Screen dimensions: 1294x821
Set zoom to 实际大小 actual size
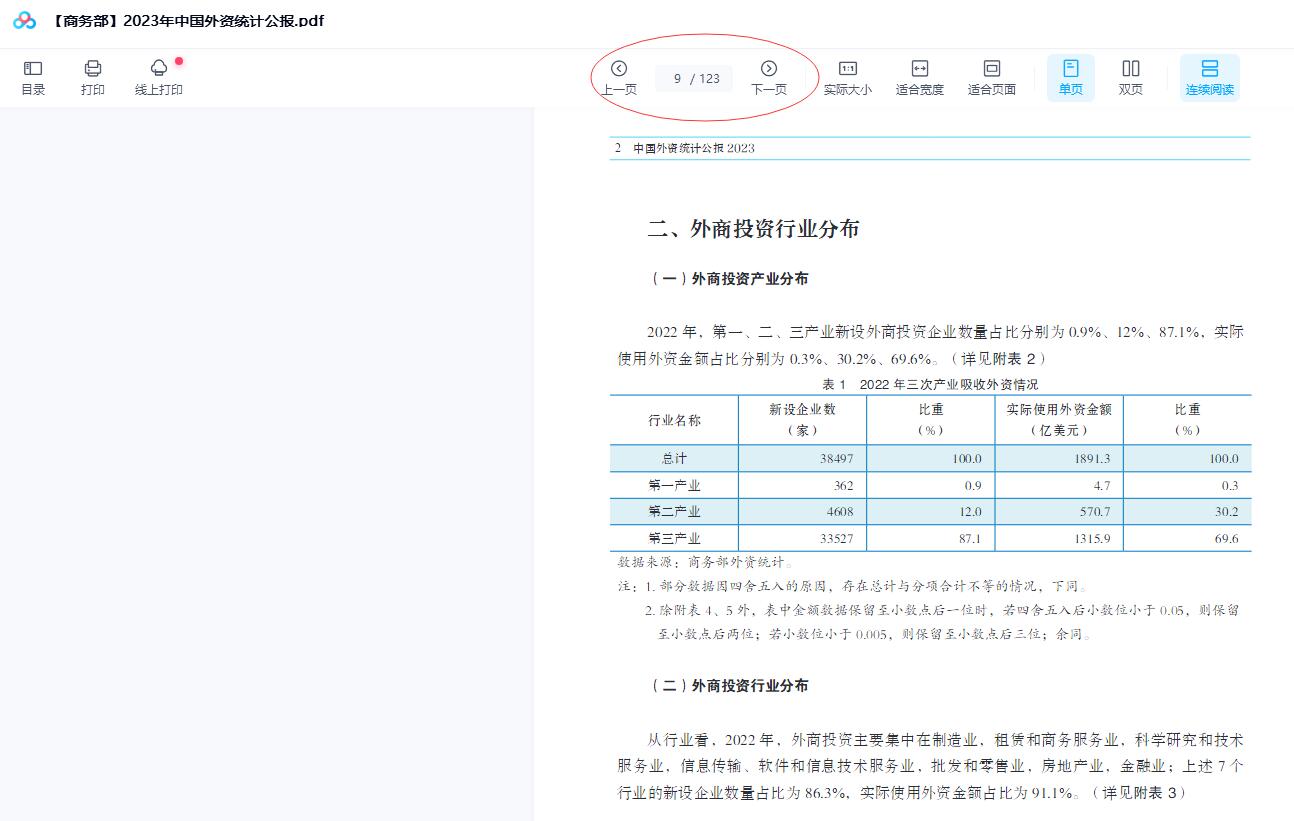[x=848, y=77]
